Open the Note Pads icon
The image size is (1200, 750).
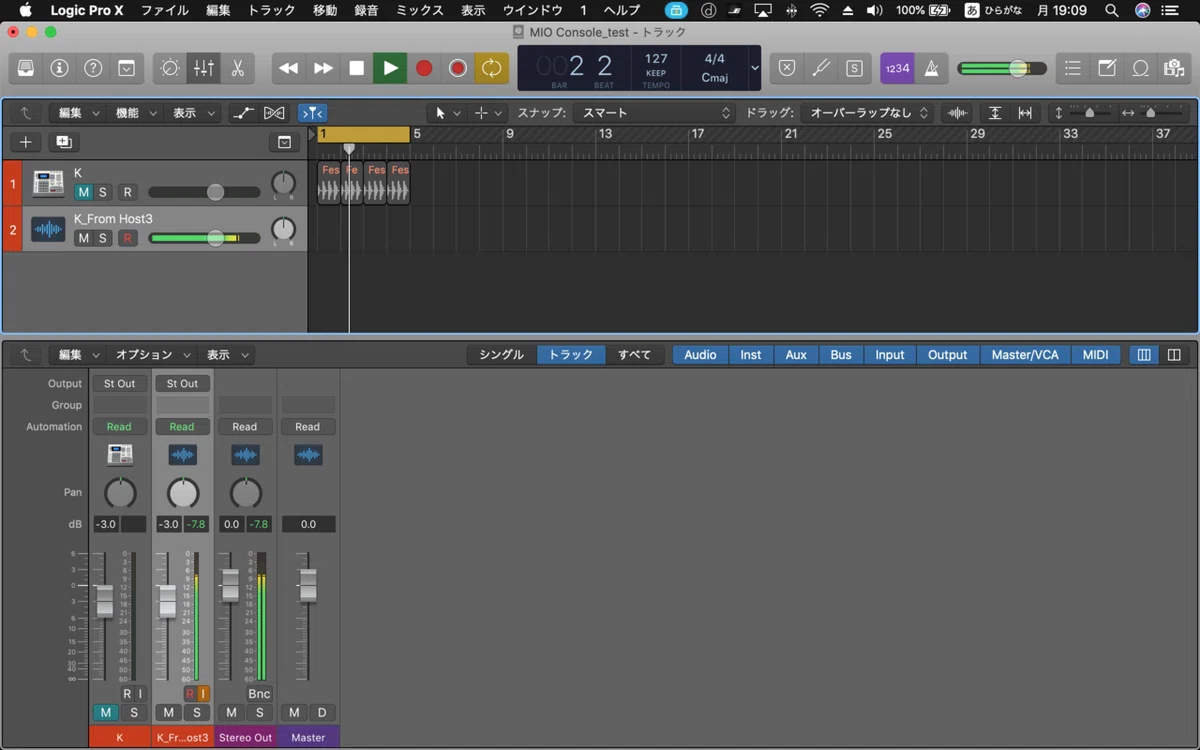1107,68
